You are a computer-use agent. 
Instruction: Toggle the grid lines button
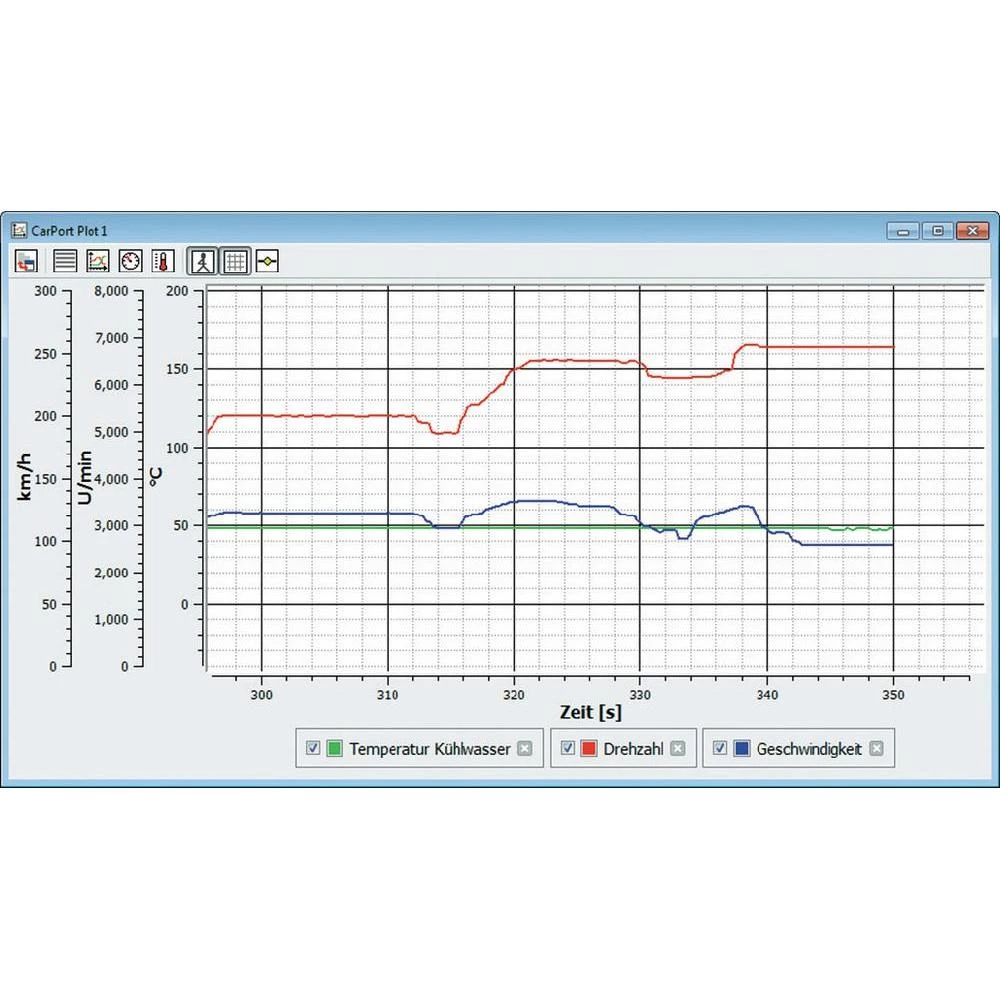235,262
